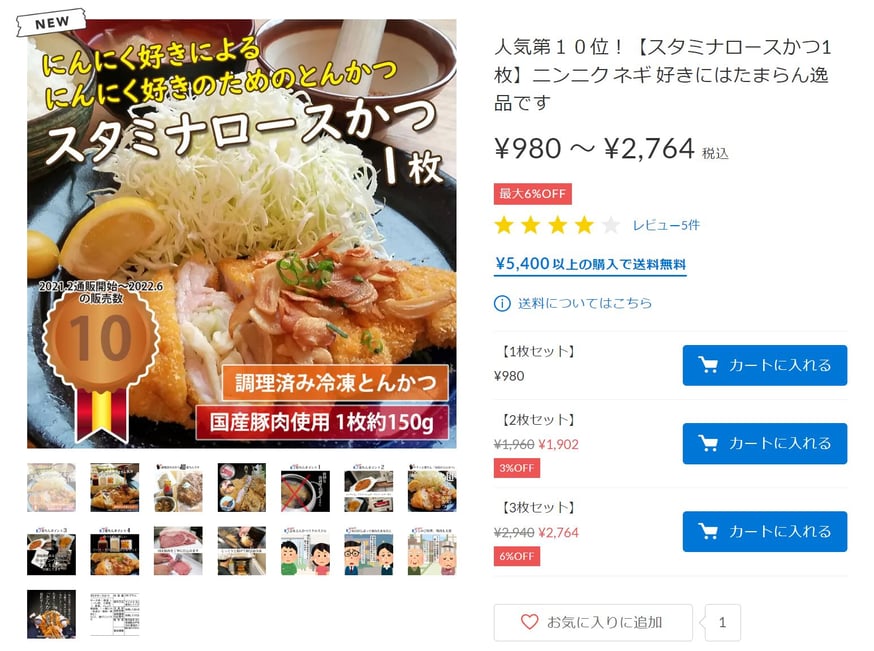Click the quantity input field showing 1

tap(722, 623)
